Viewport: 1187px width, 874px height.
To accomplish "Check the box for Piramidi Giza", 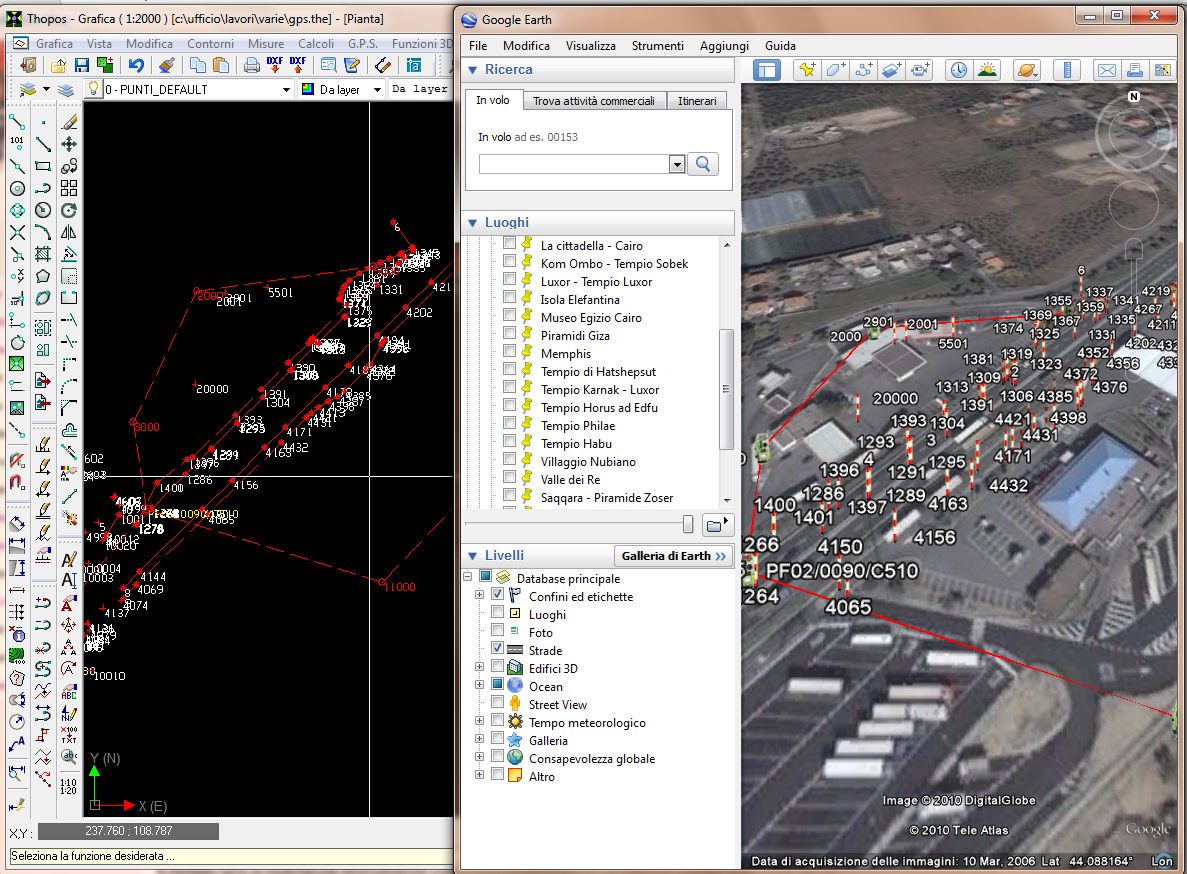I will [x=509, y=334].
